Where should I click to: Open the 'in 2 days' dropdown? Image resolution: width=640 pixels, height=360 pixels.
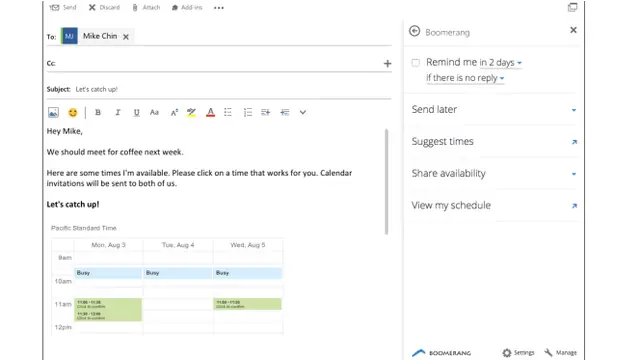point(500,63)
